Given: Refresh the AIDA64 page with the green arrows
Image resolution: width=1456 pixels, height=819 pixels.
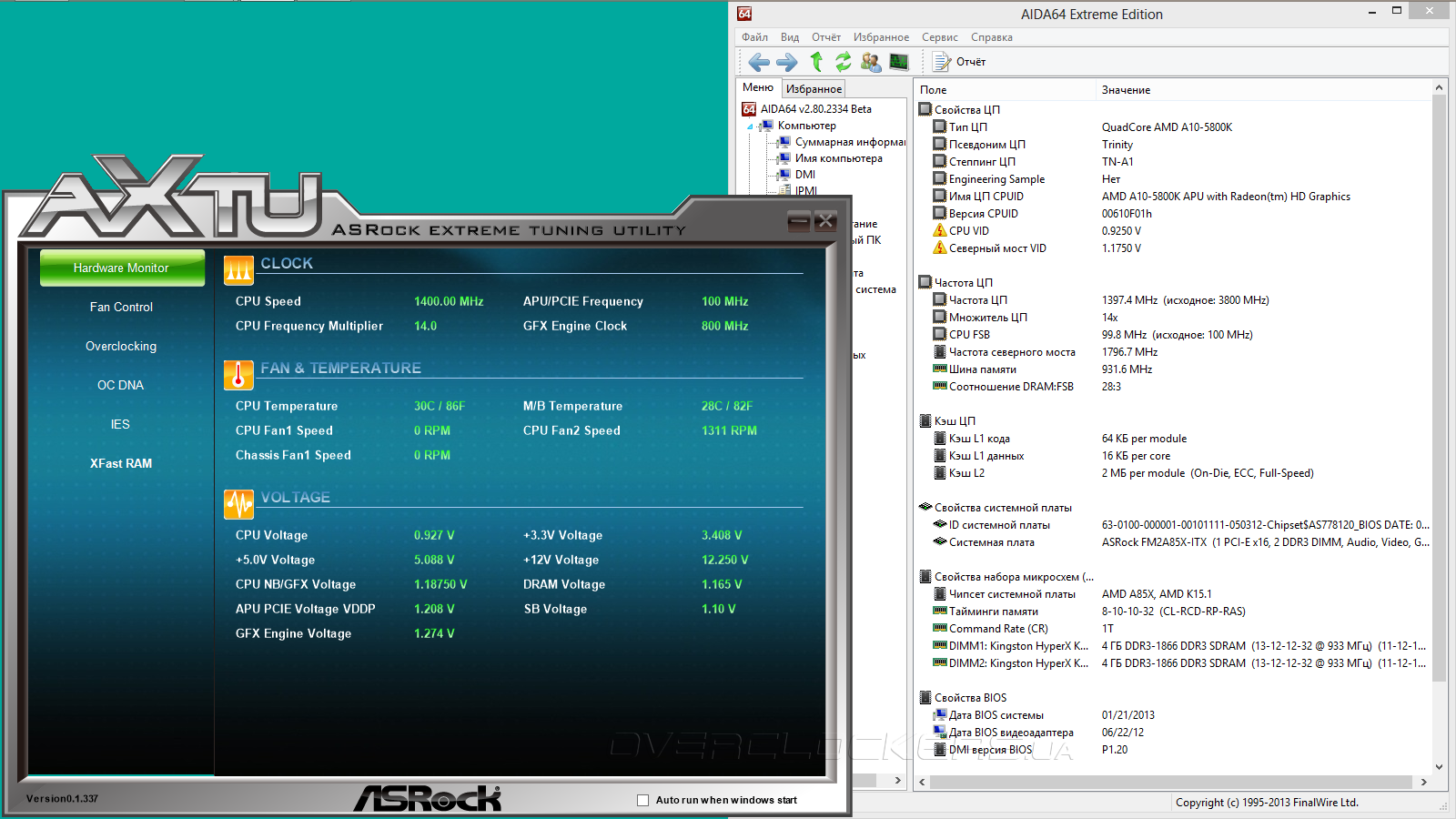Looking at the screenshot, I should coord(844,61).
